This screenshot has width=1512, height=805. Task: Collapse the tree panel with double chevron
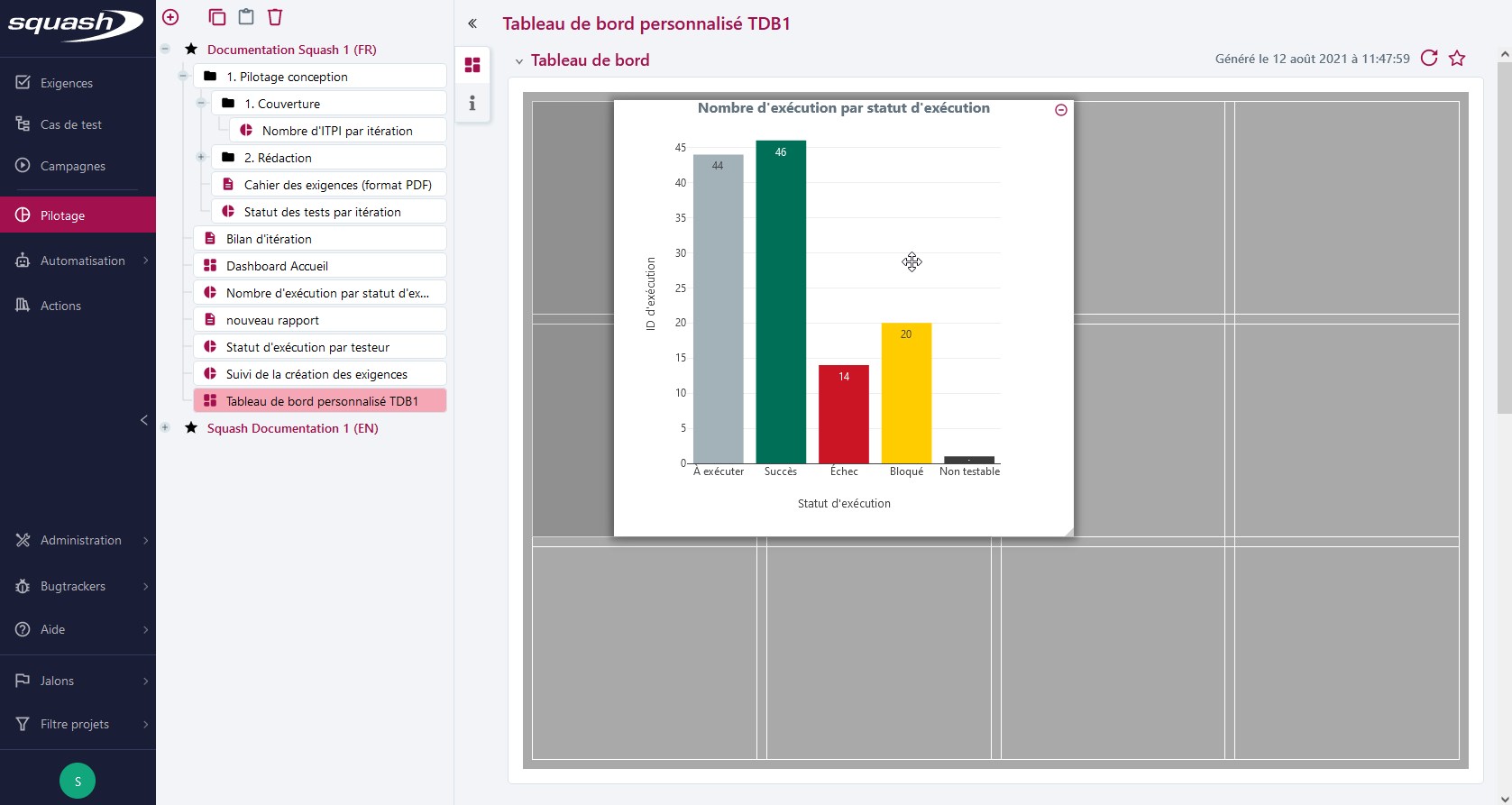(x=472, y=23)
